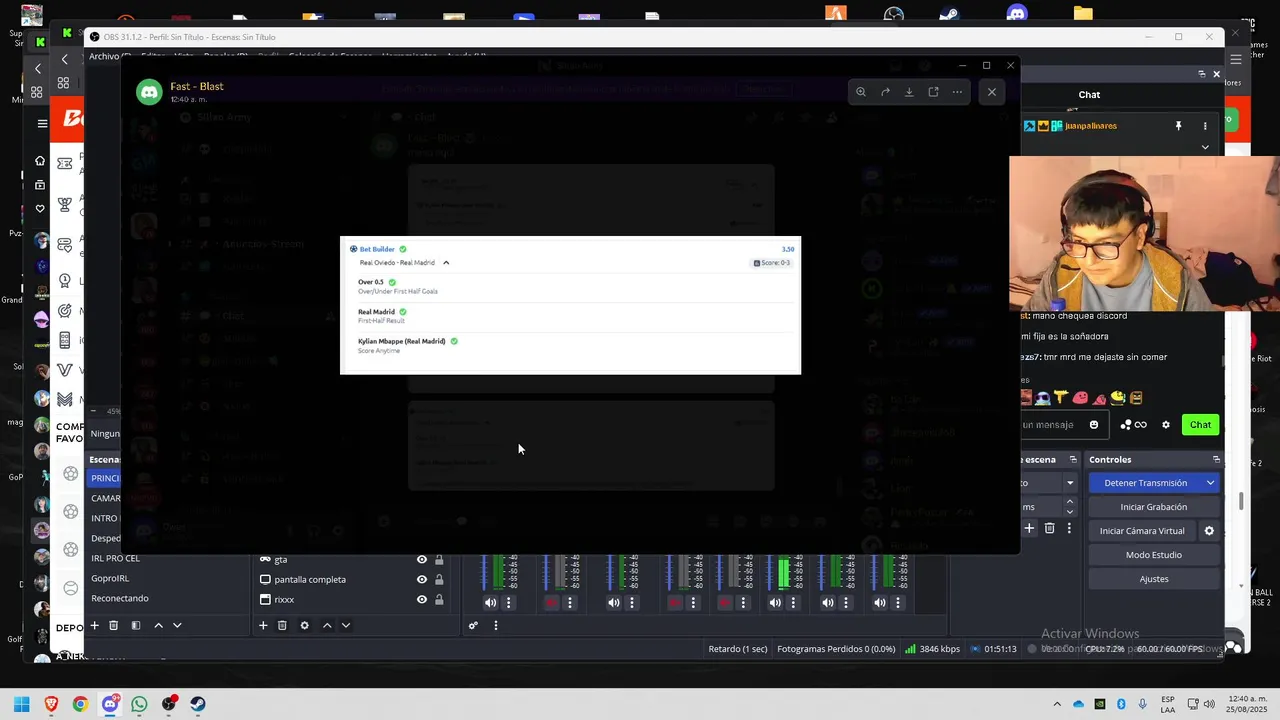Move scene down with arrow
The width and height of the screenshot is (1280, 720).
177,626
